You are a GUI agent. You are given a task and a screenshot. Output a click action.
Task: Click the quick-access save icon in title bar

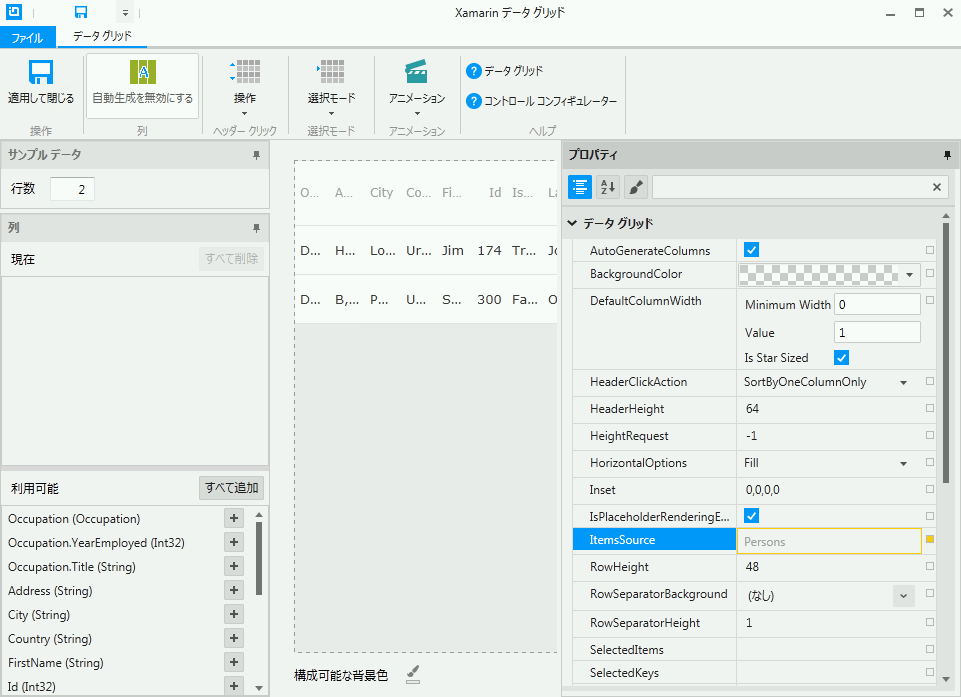coord(80,12)
